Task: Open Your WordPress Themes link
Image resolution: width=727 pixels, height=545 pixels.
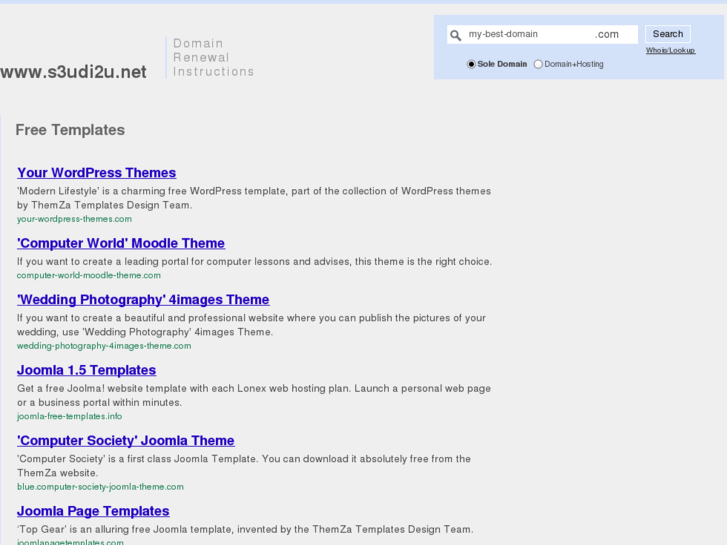Action: [96, 173]
